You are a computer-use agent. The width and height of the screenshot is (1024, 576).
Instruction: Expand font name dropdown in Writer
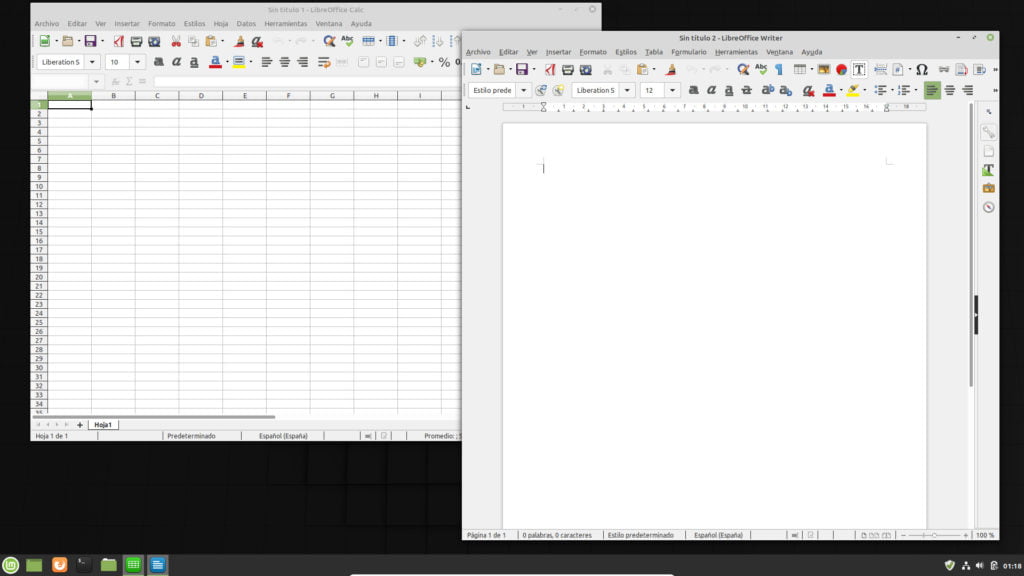[627, 91]
